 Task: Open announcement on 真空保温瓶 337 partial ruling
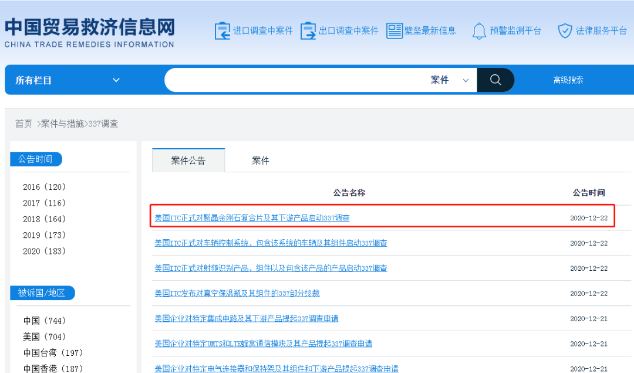(237, 293)
